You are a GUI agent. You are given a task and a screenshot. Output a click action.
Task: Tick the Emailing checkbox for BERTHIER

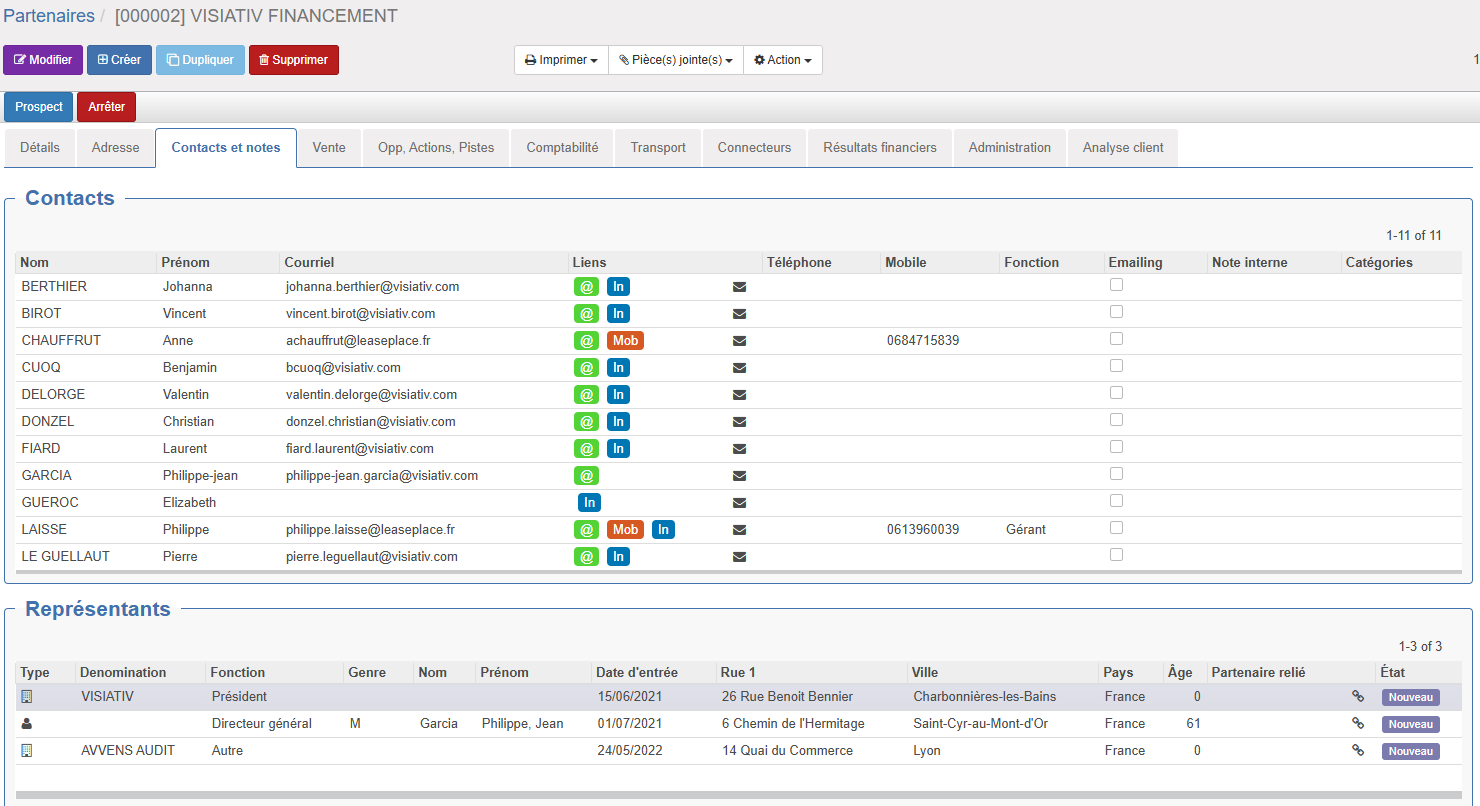click(x=1117, y=285)
